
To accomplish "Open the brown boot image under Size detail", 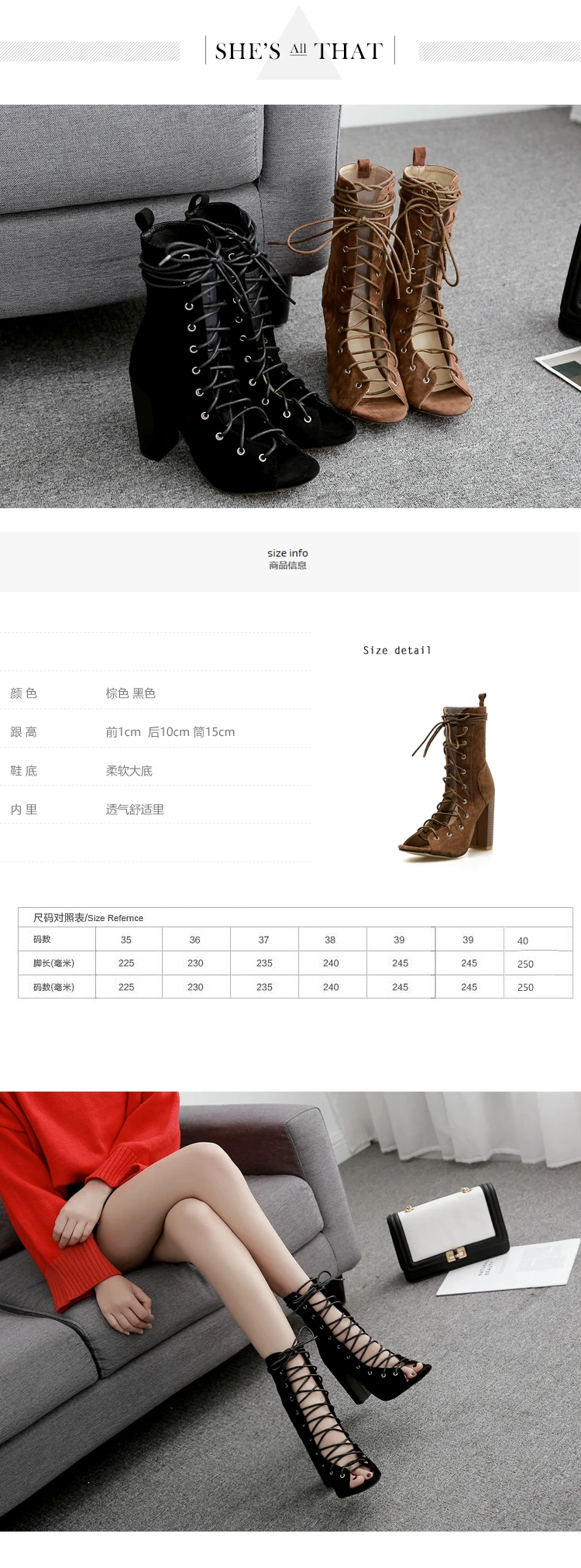I will [448, 776].
